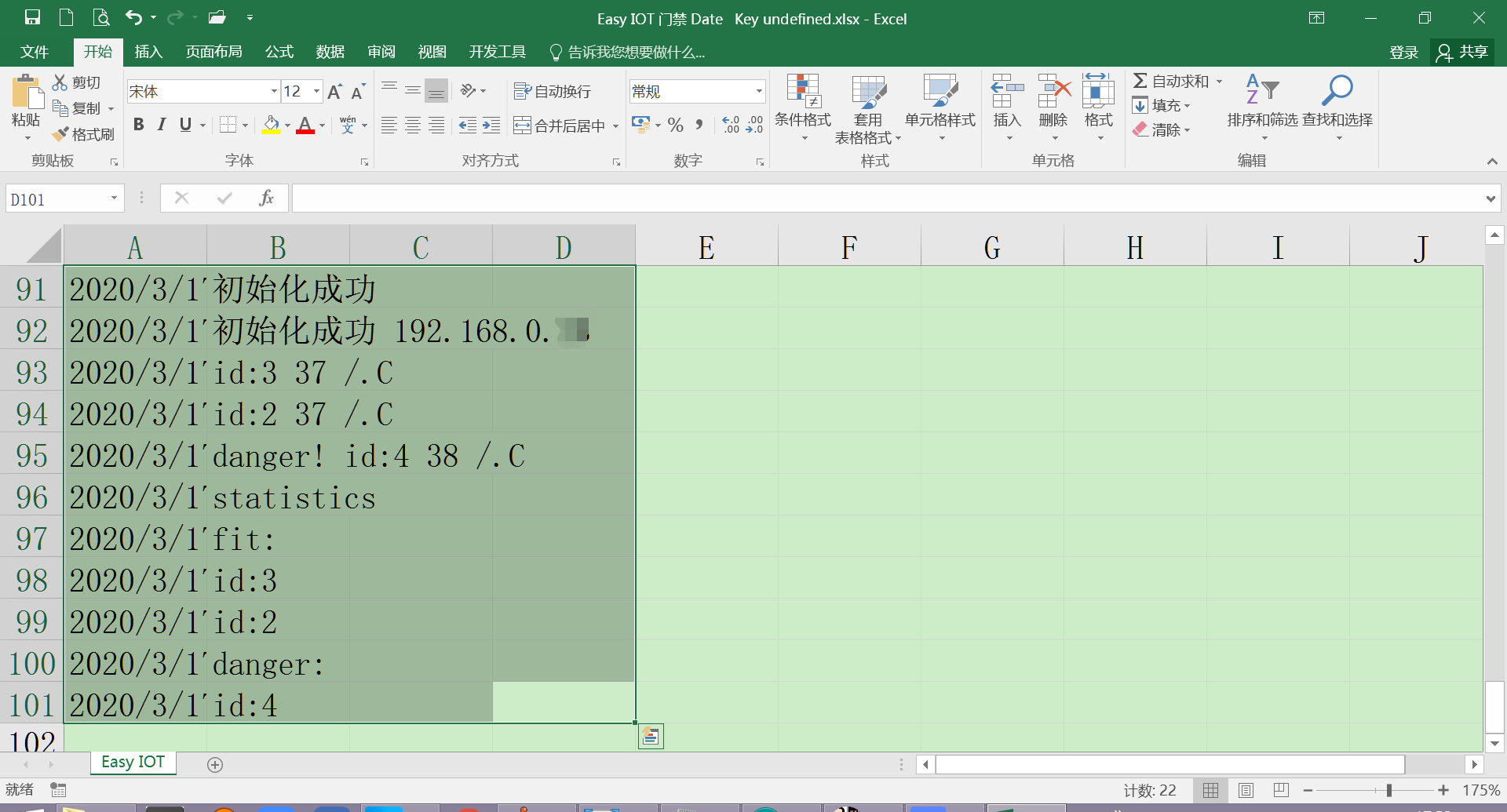Image resolution: width=1507 pixels, height=812 pixels.
Task: Toggle Bold formatting
Action: coord(139,125)
